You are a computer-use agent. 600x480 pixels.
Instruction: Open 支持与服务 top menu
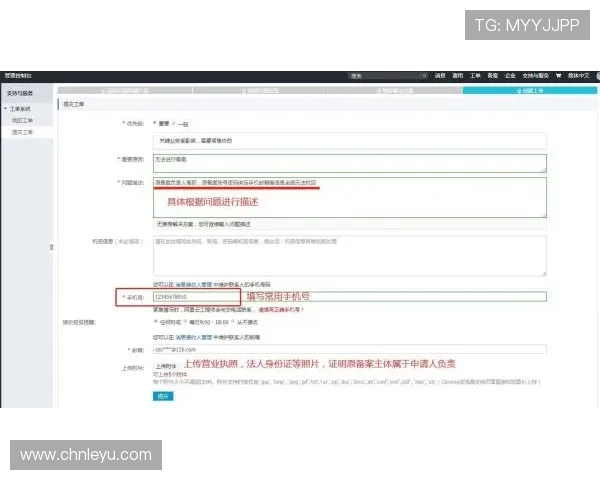coord(535,76)
